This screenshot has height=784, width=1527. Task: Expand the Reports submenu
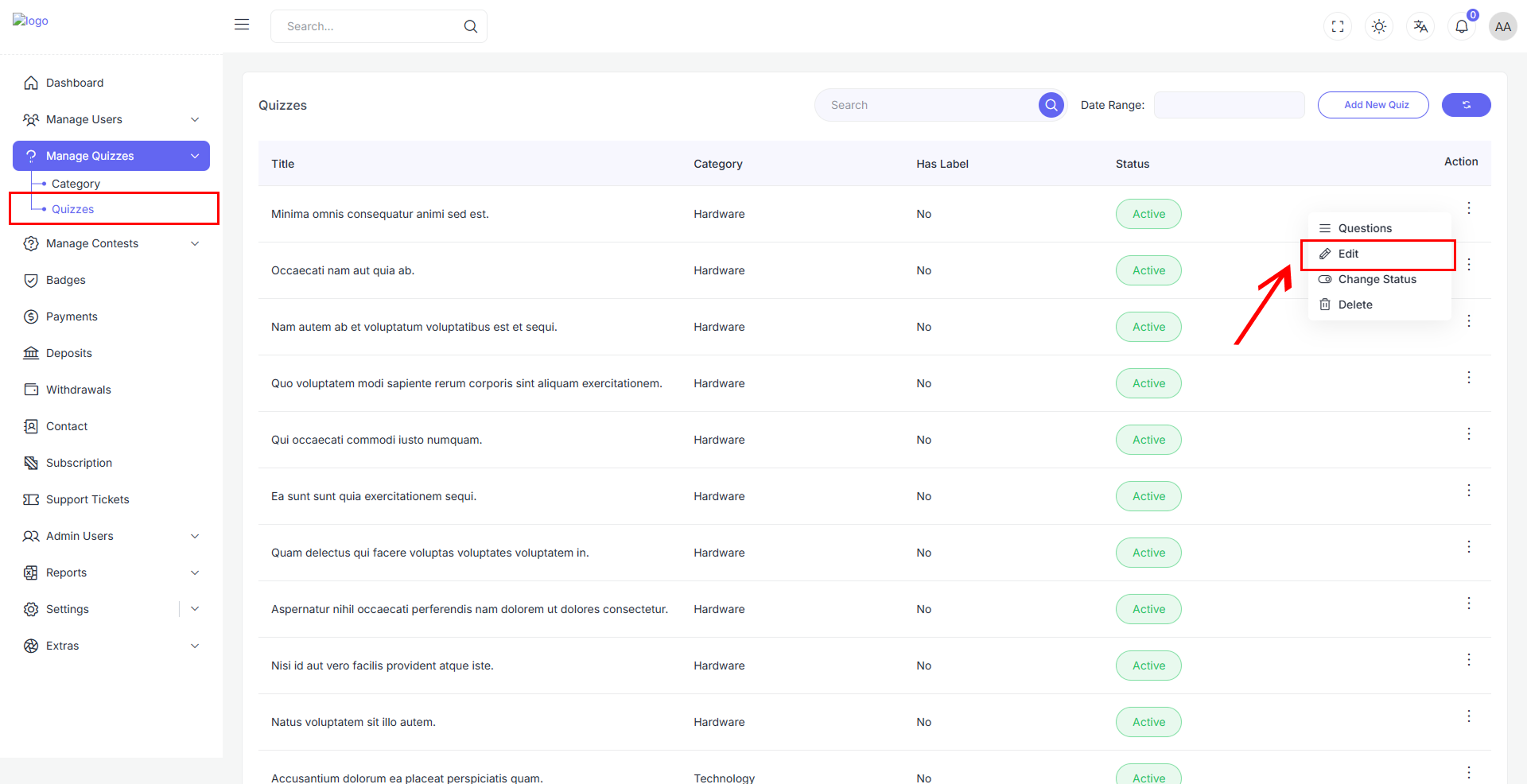point(111,572)
